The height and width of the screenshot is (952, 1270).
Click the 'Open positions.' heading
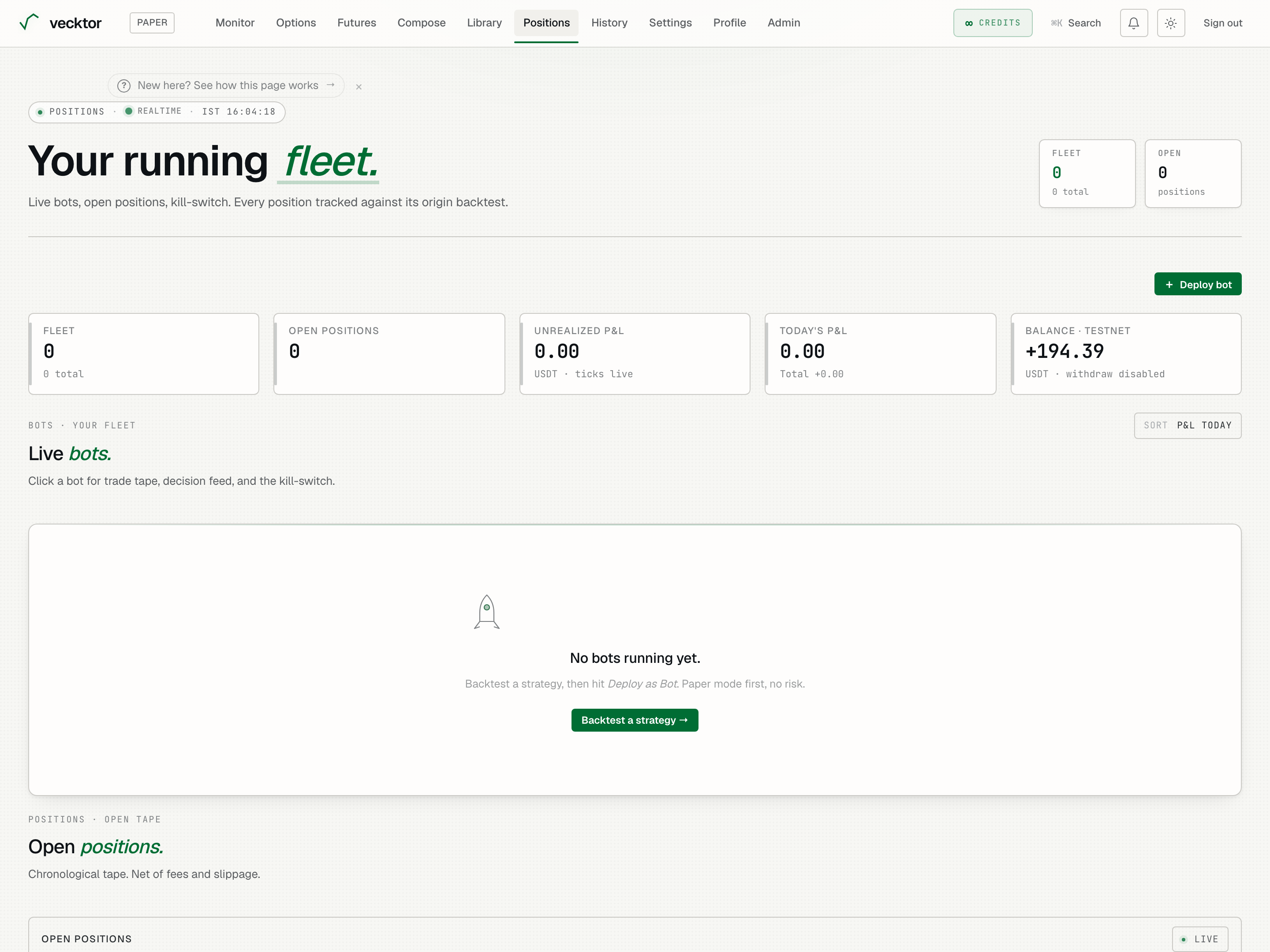pyautogui.click(x=96, y=846)
